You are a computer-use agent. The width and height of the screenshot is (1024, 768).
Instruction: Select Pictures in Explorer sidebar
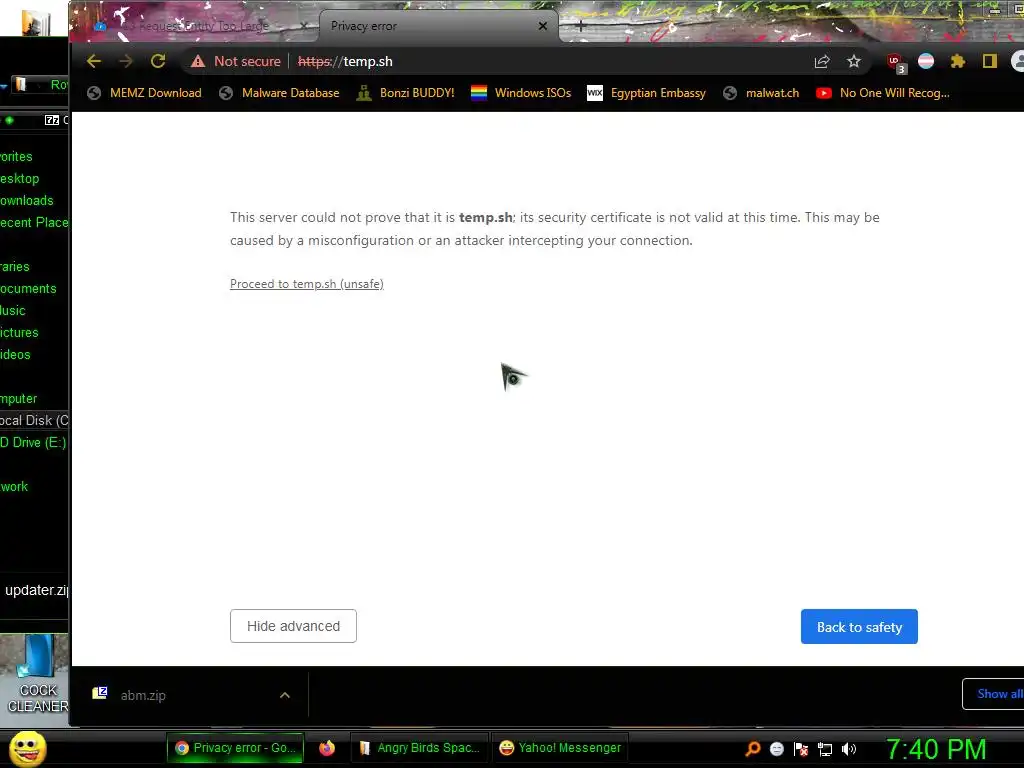pyautogui.click(x=20, y=332)
